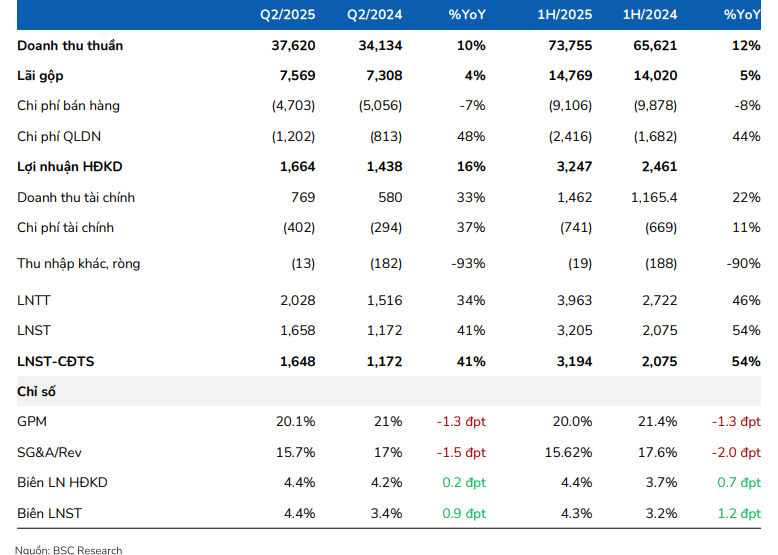This screenshot has width=778, height=555.
Task: Select the Lãi gộp row label
Action: coord(40,76)
